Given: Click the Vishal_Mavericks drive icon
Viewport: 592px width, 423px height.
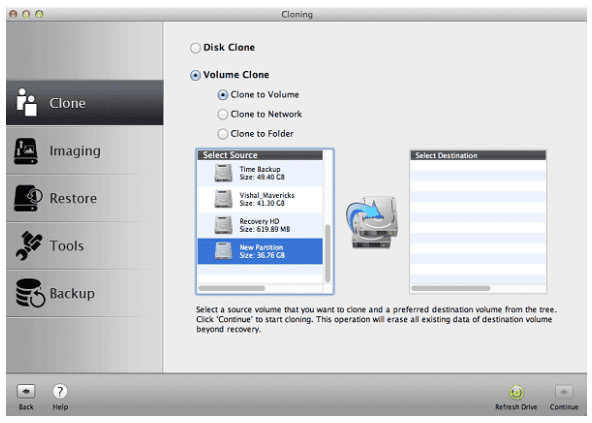Looking at the screenshot, I should (223, 199).
